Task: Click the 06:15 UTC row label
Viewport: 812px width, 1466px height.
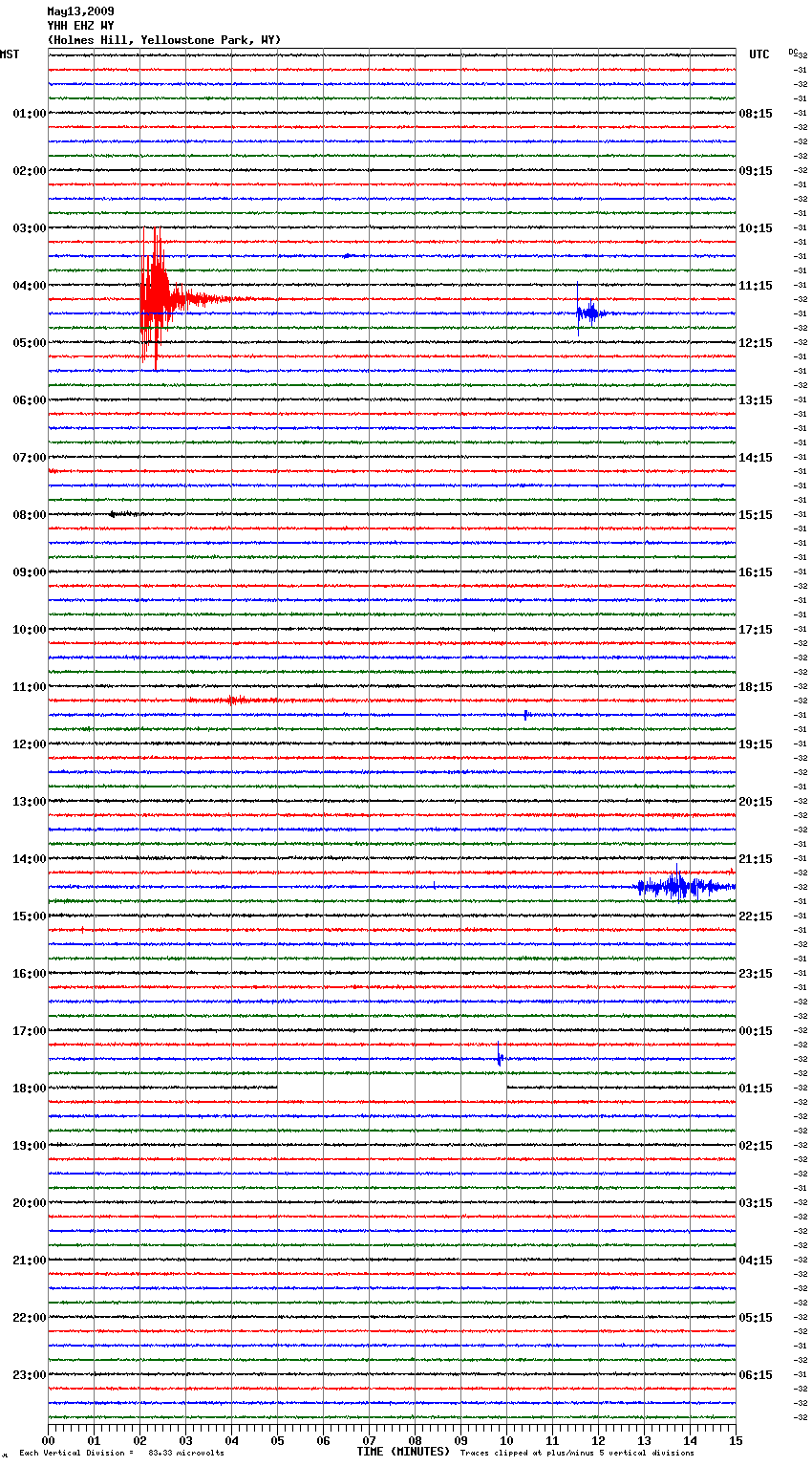Action: (x=756, y=1375)
